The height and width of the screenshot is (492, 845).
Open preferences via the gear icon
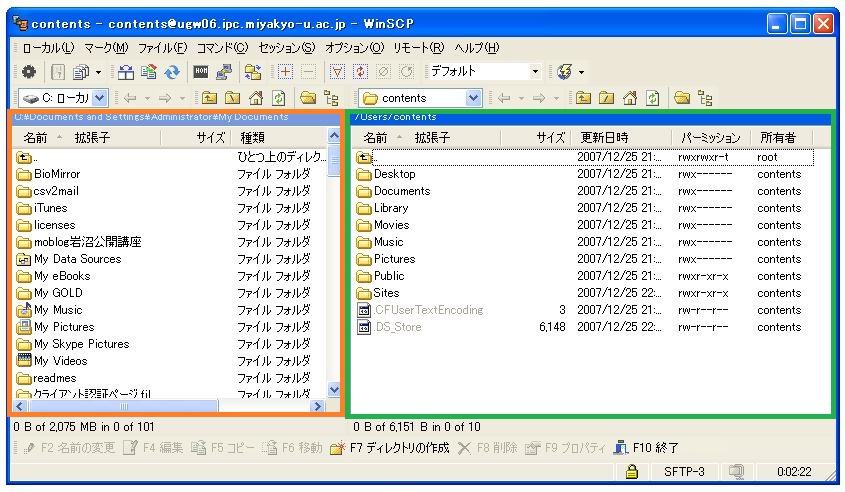[x=29, y=71]
